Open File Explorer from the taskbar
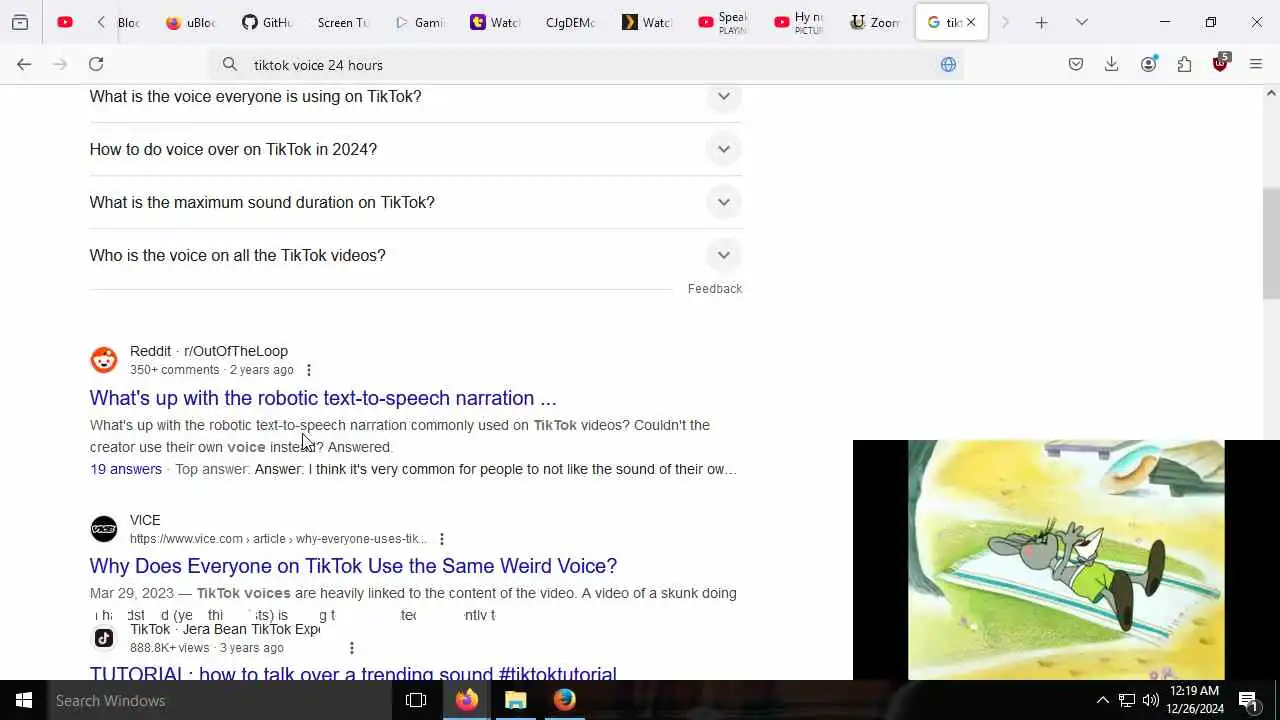This screenshot has height=720, width=1280. coord(516,700)
